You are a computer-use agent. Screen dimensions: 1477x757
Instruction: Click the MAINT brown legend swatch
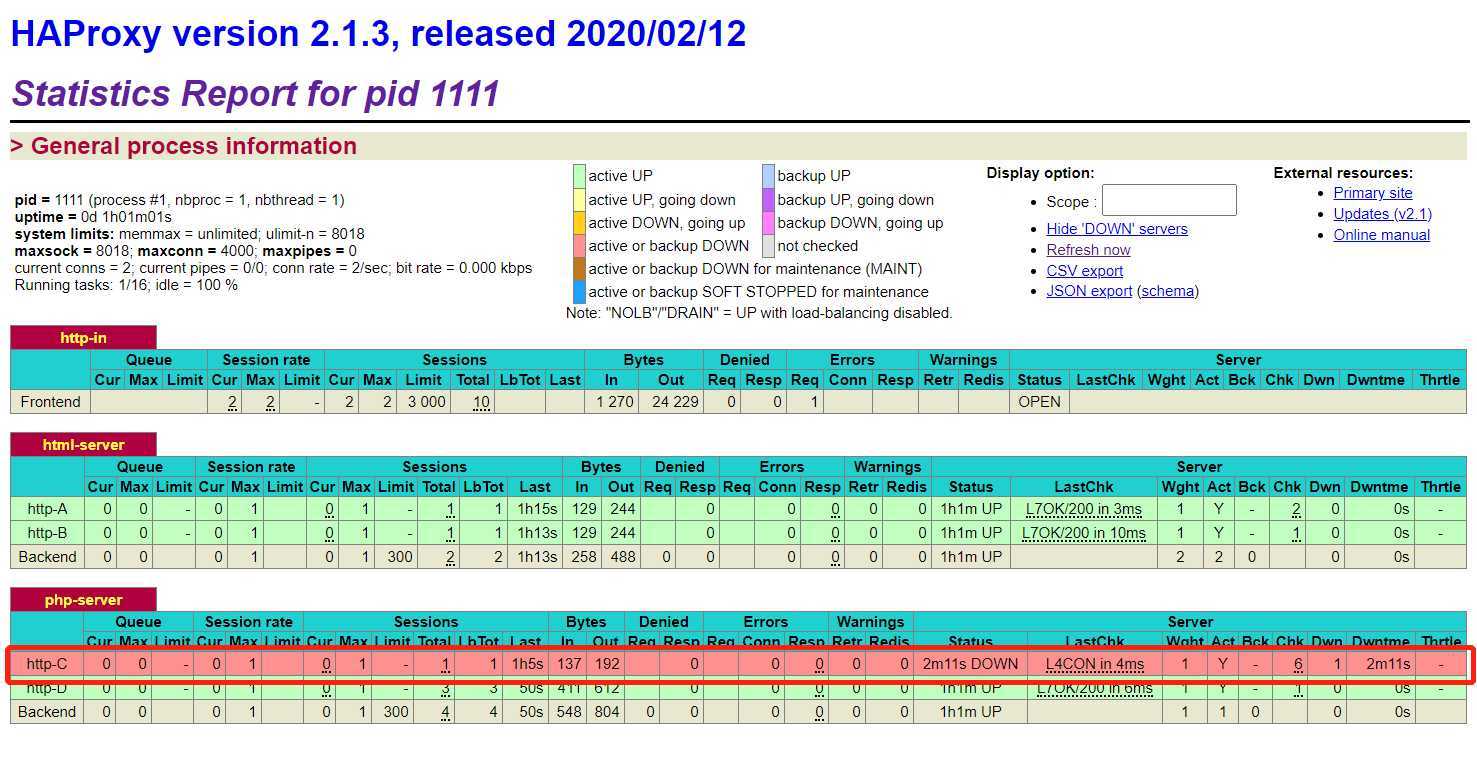pos(579,268)
